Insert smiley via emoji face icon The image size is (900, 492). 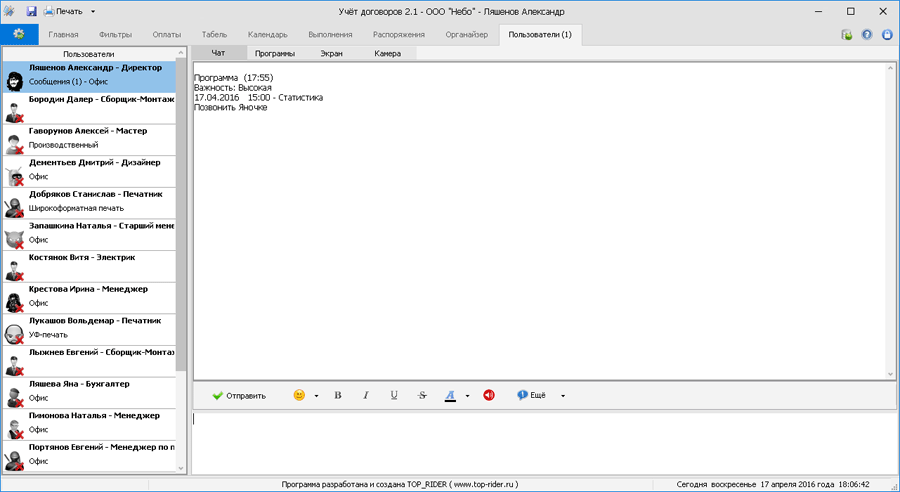[x=299, y=395]
